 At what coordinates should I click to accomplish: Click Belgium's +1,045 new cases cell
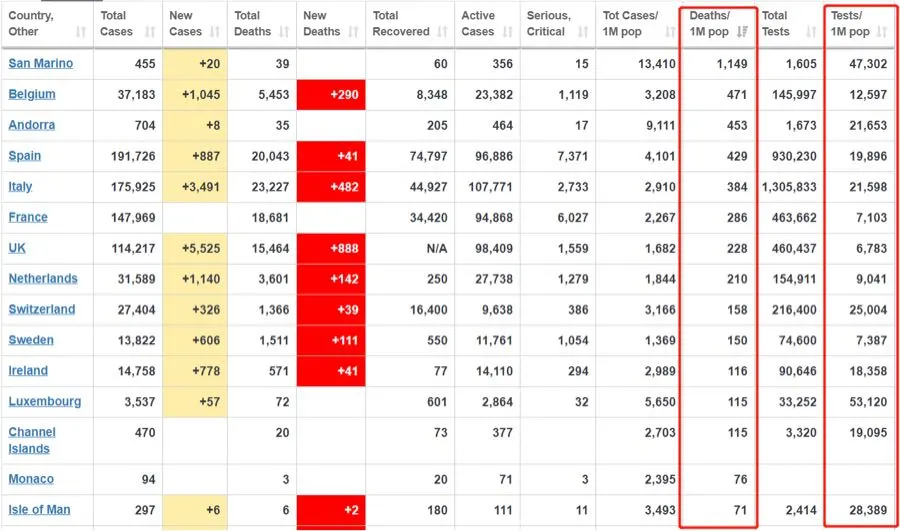(x=195, y=95)
